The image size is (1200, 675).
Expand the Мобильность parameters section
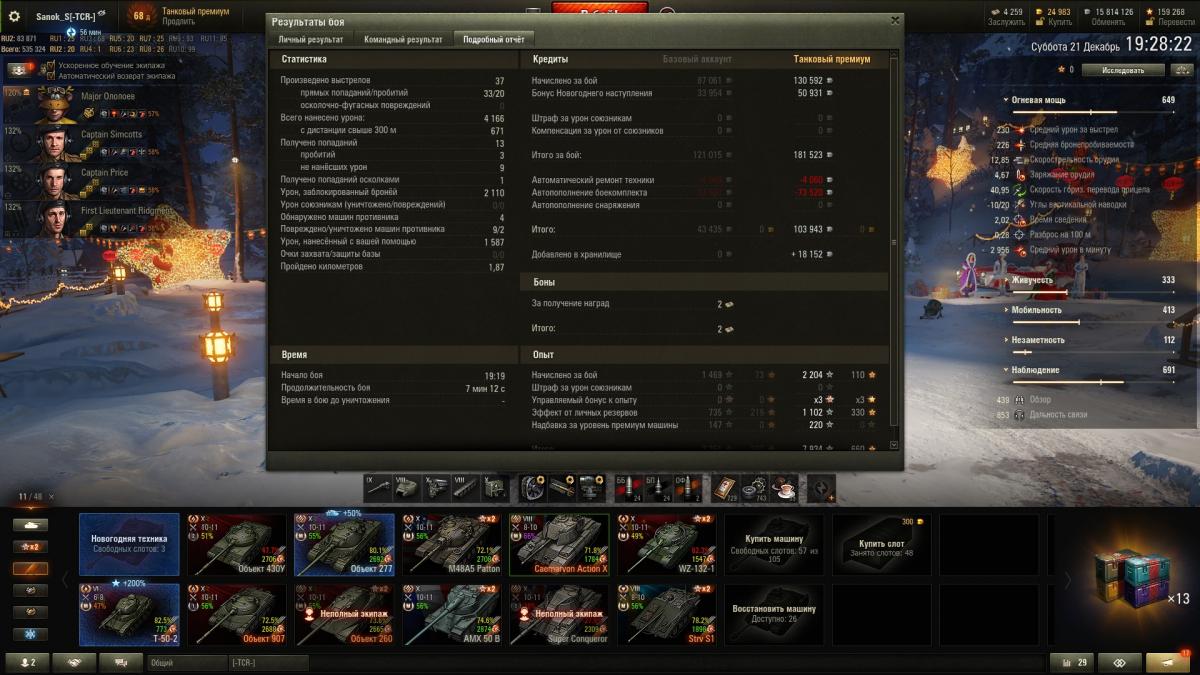click(x=1006, y=310)
